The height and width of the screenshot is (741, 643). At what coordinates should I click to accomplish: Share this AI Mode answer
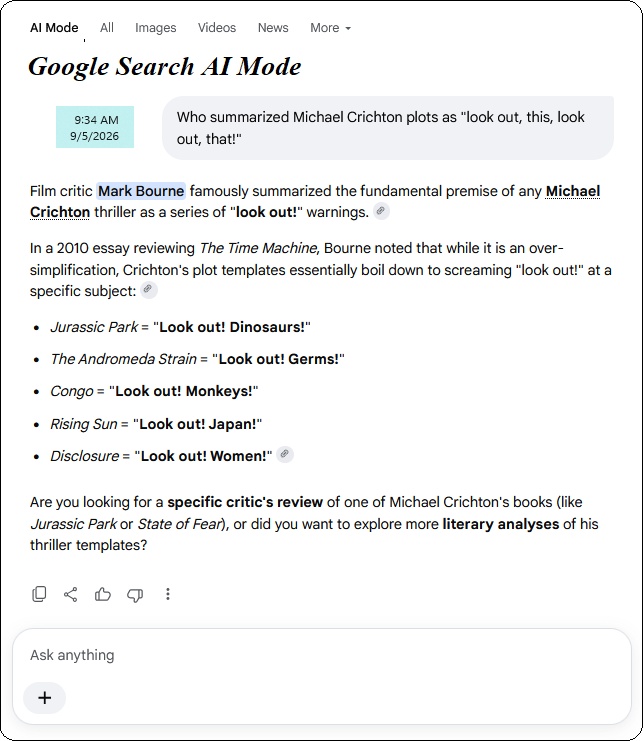pyautogui.click(x=70, y=594)
